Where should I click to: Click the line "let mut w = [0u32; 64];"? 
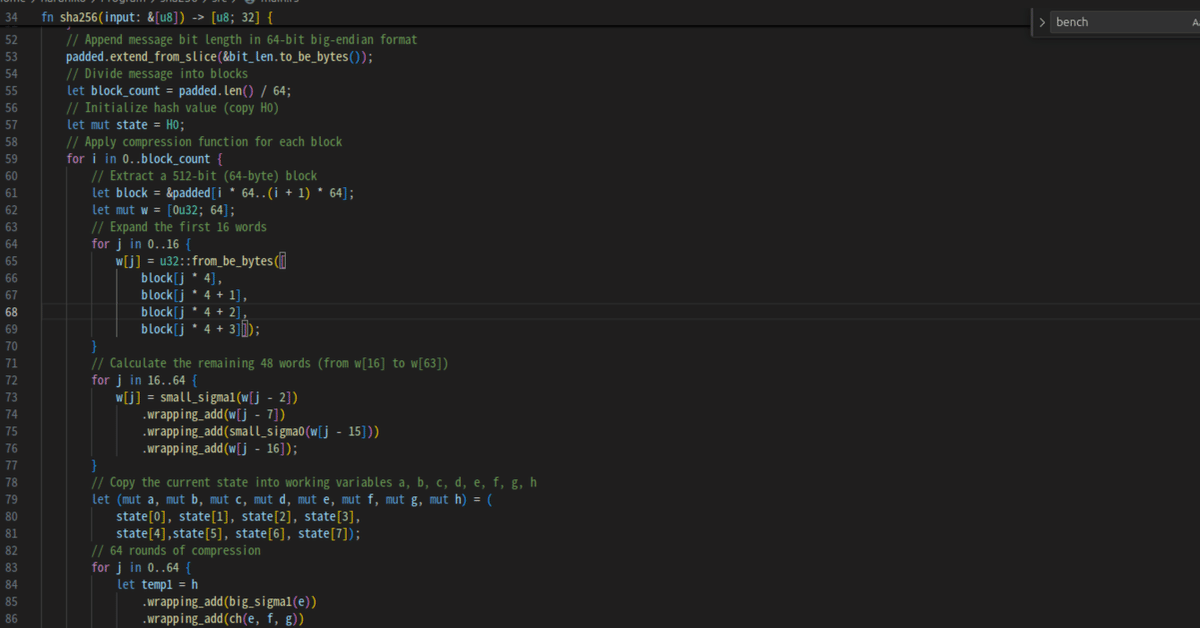tap(164, 210)
